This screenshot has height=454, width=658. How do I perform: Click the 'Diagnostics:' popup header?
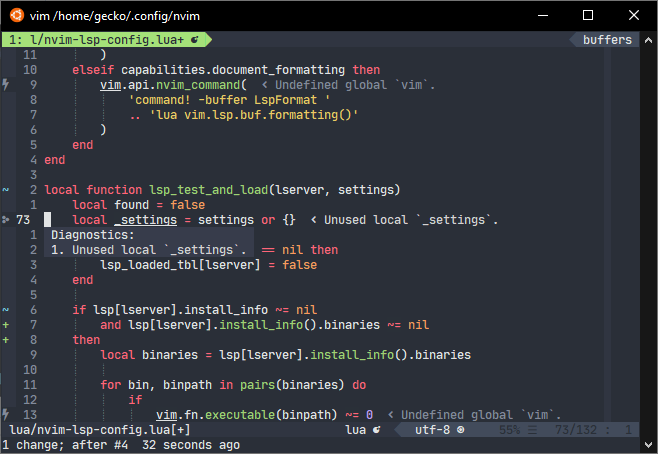pos(93,235)
